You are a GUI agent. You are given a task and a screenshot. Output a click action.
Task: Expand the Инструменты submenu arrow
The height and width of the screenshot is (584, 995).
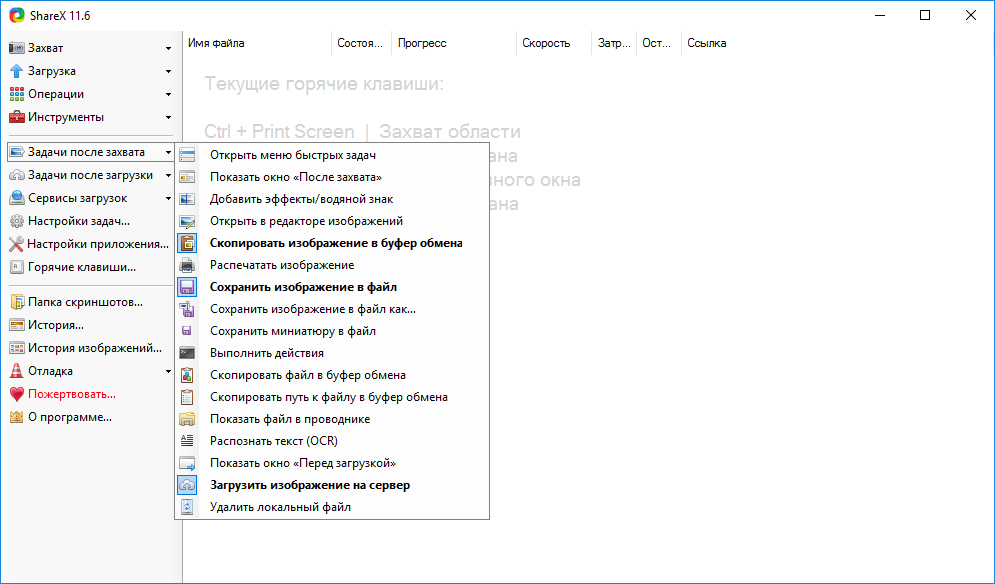168,117
